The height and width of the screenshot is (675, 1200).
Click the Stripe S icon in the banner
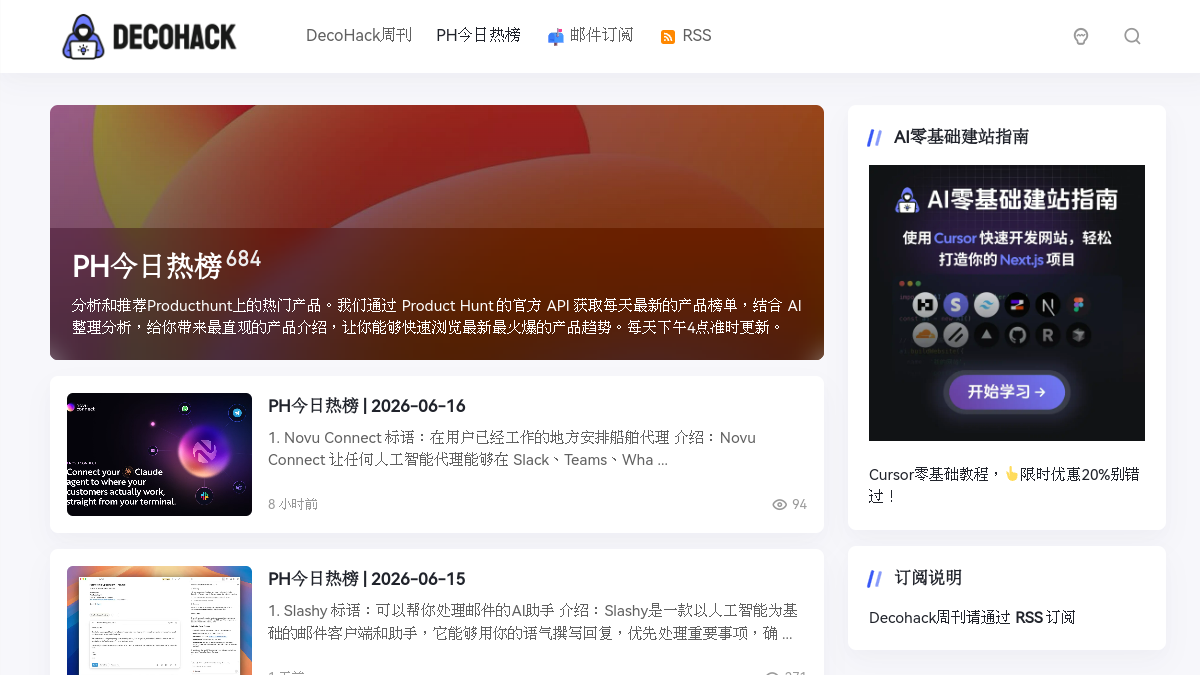956,304
